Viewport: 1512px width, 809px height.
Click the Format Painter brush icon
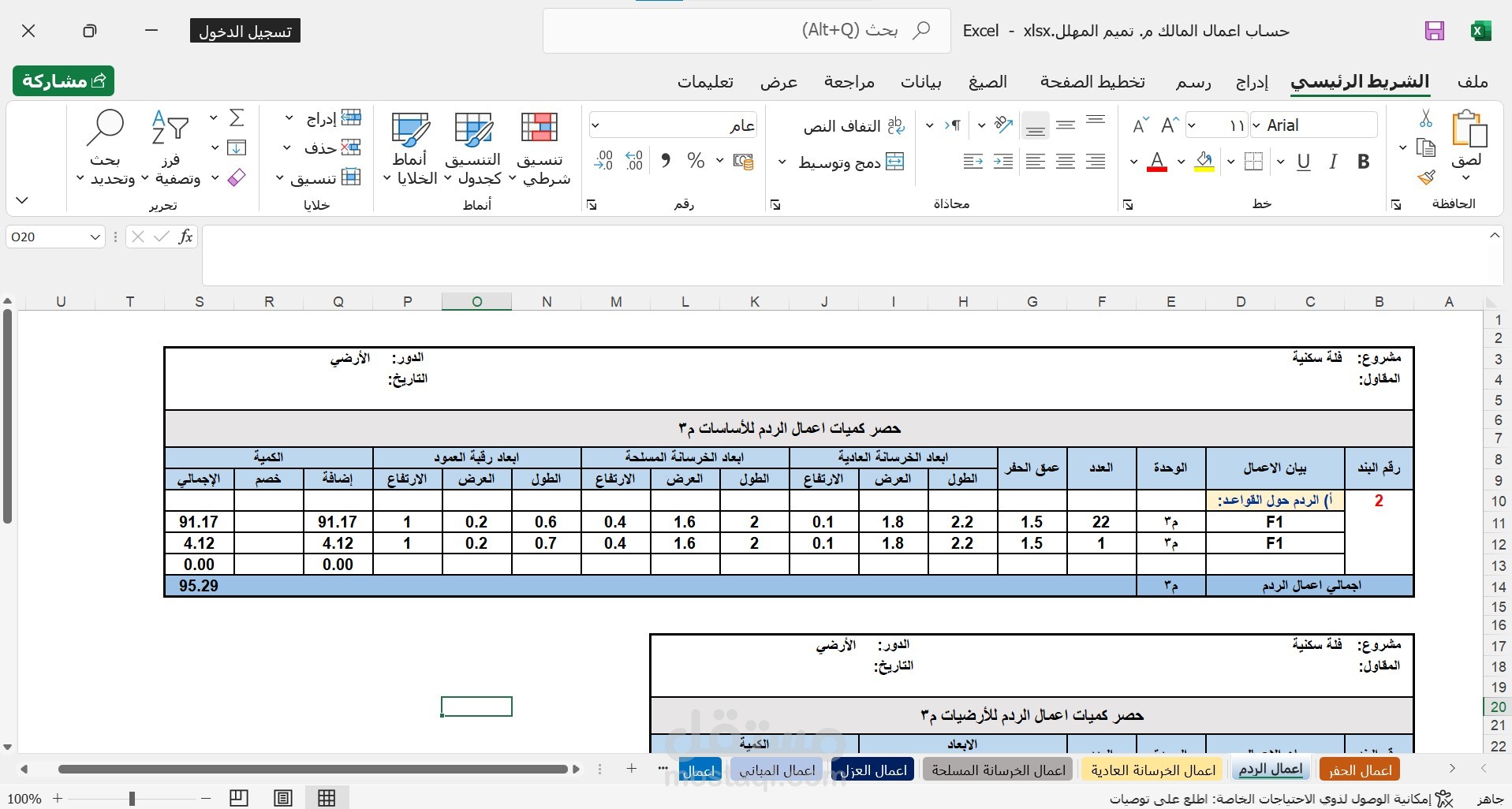[1425, 177]
